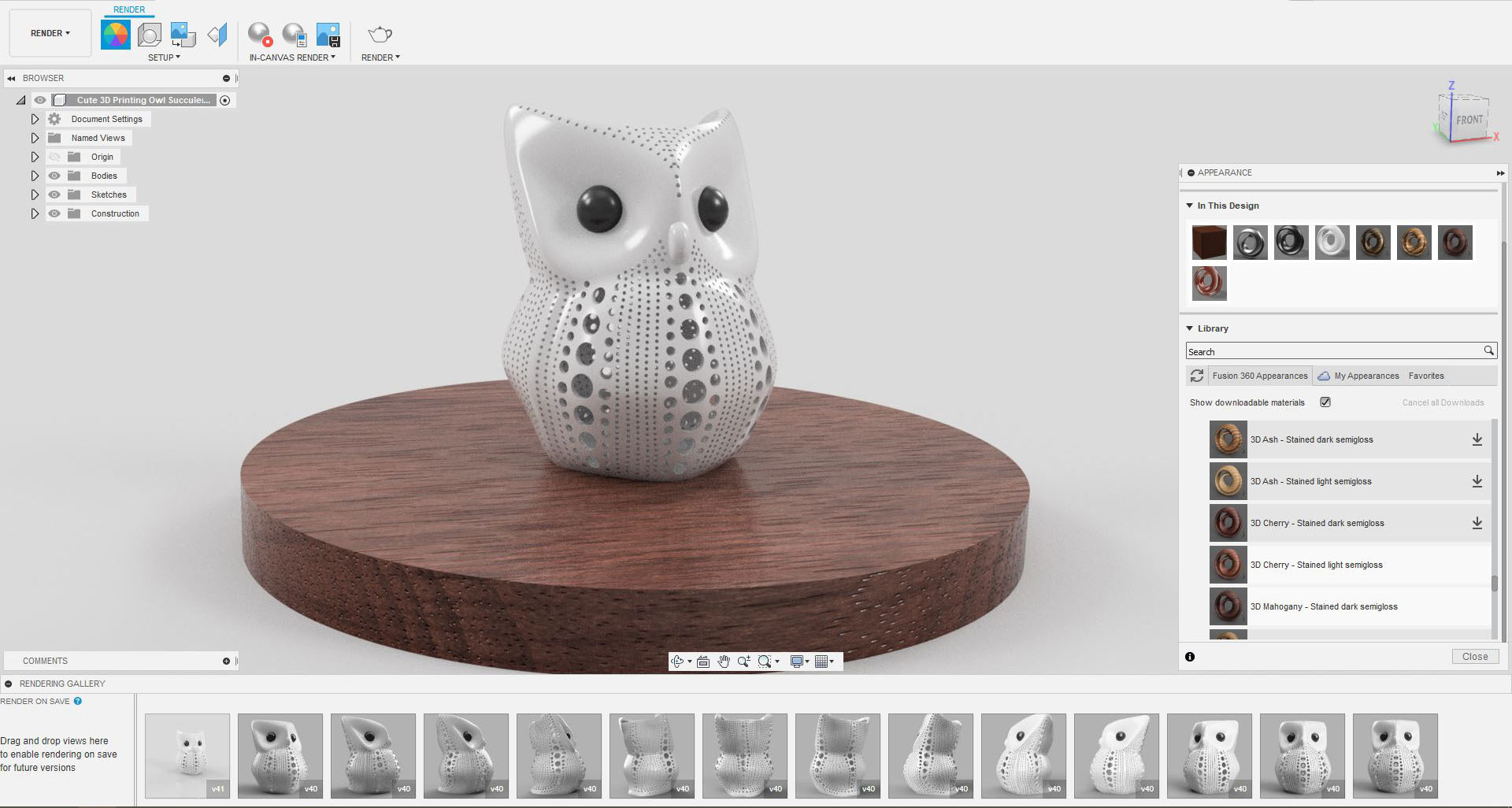
Task: Select the Fusion 360 Appearances tab
Action: (x=1259, y=376)
